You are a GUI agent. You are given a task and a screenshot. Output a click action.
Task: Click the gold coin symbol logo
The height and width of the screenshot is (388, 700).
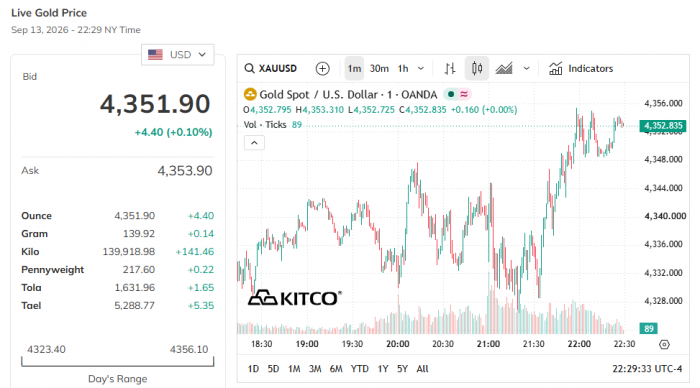[x=250, y=94]
